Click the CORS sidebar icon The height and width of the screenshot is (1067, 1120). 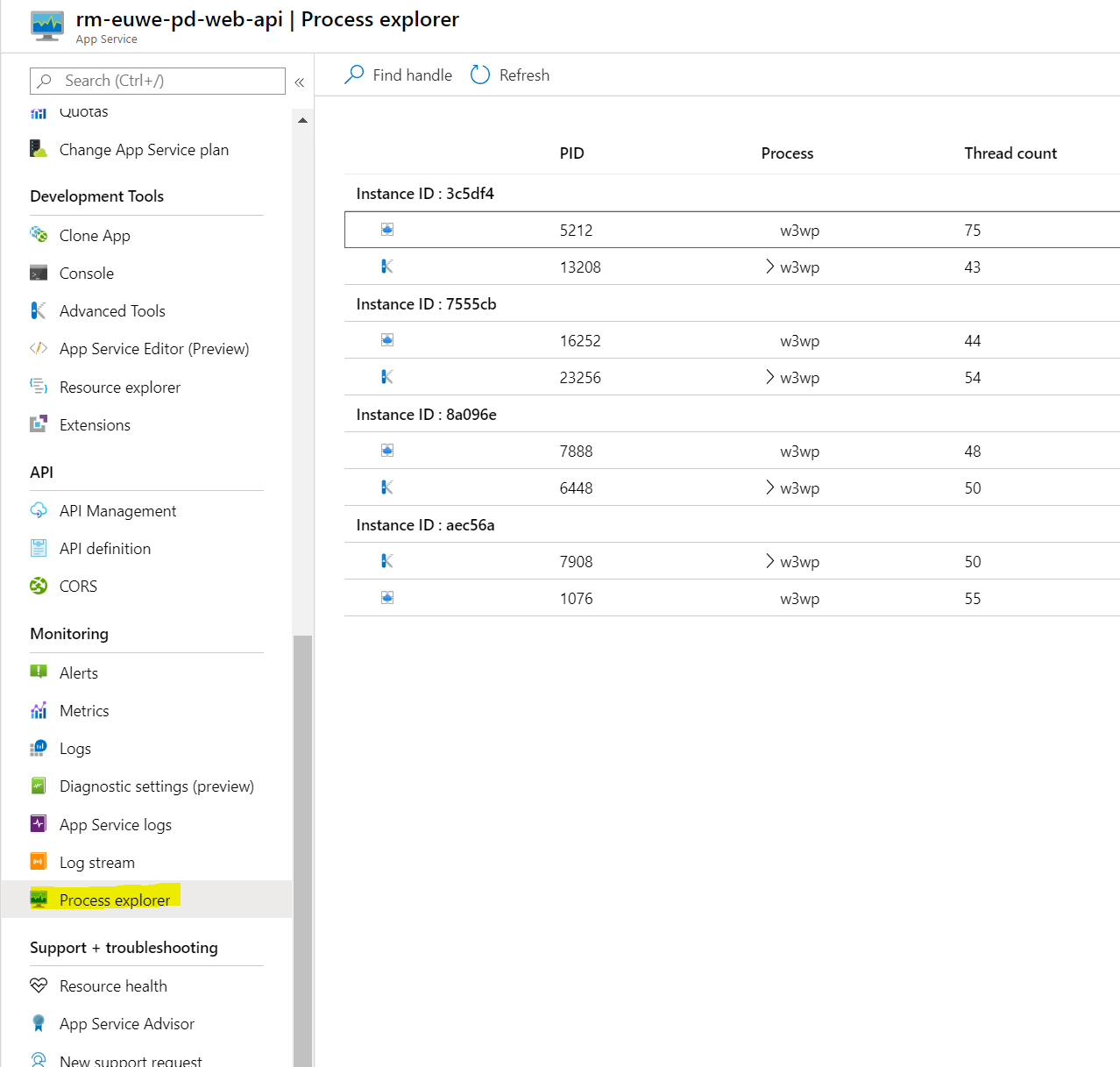(39, 586)
